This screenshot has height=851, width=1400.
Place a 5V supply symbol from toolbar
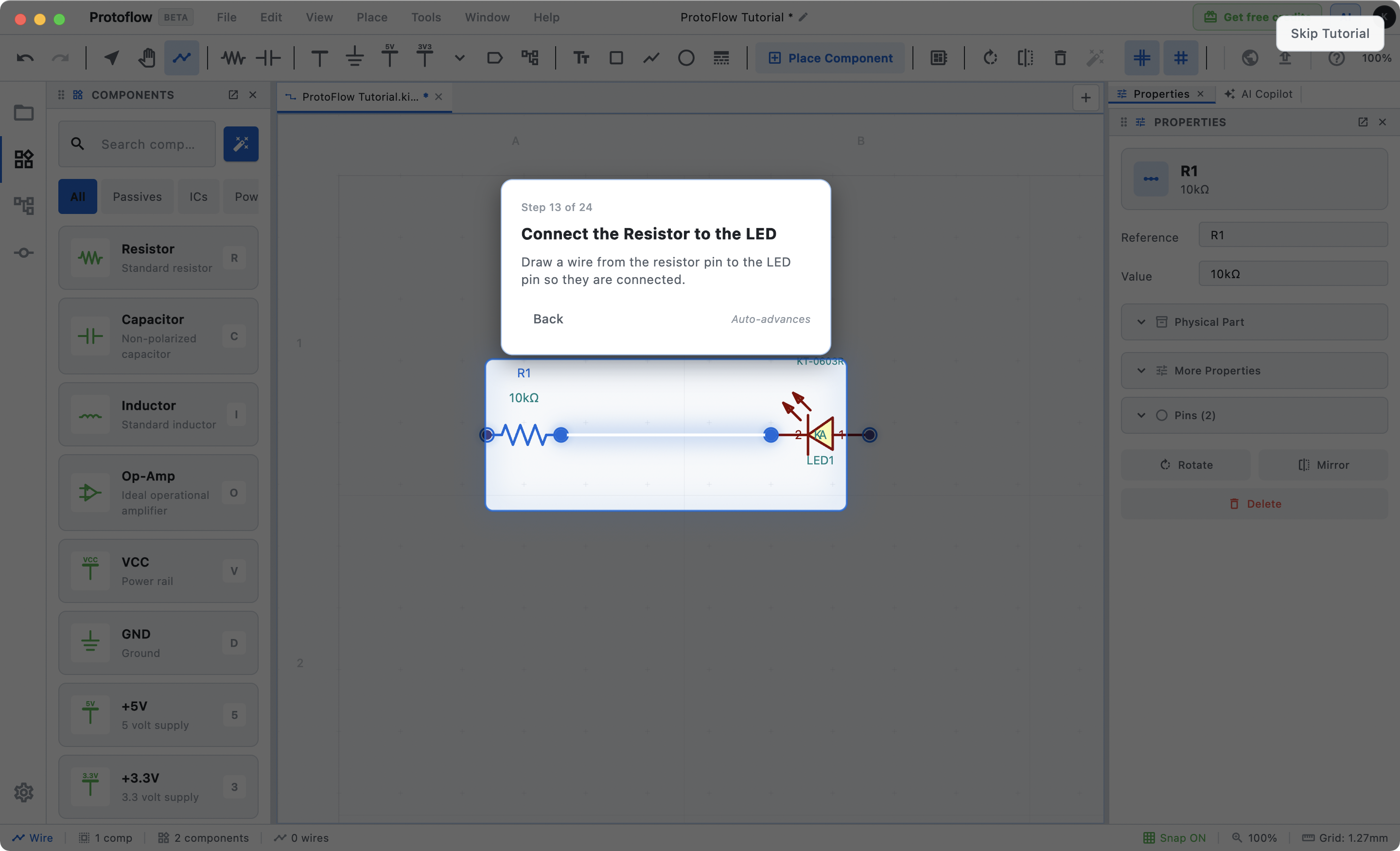[390, 56]
